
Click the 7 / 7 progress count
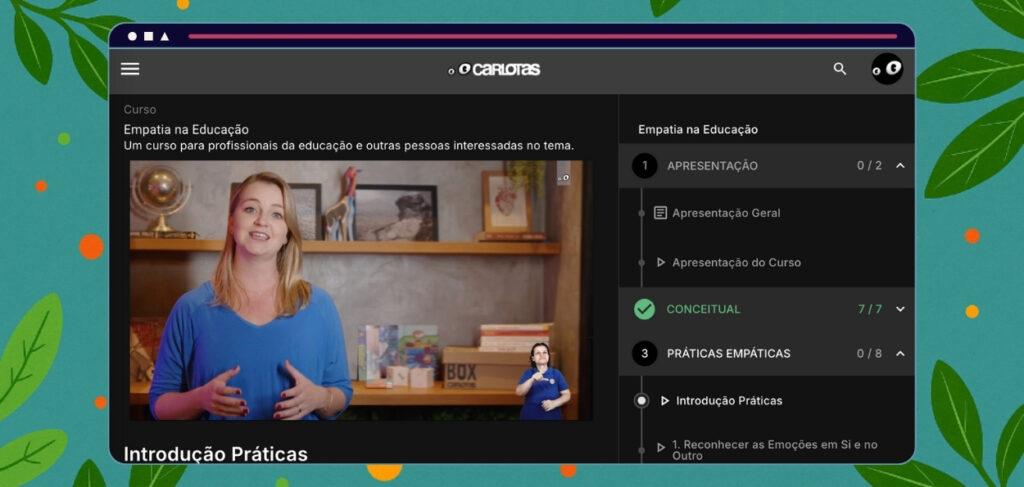tap(870, 309)
